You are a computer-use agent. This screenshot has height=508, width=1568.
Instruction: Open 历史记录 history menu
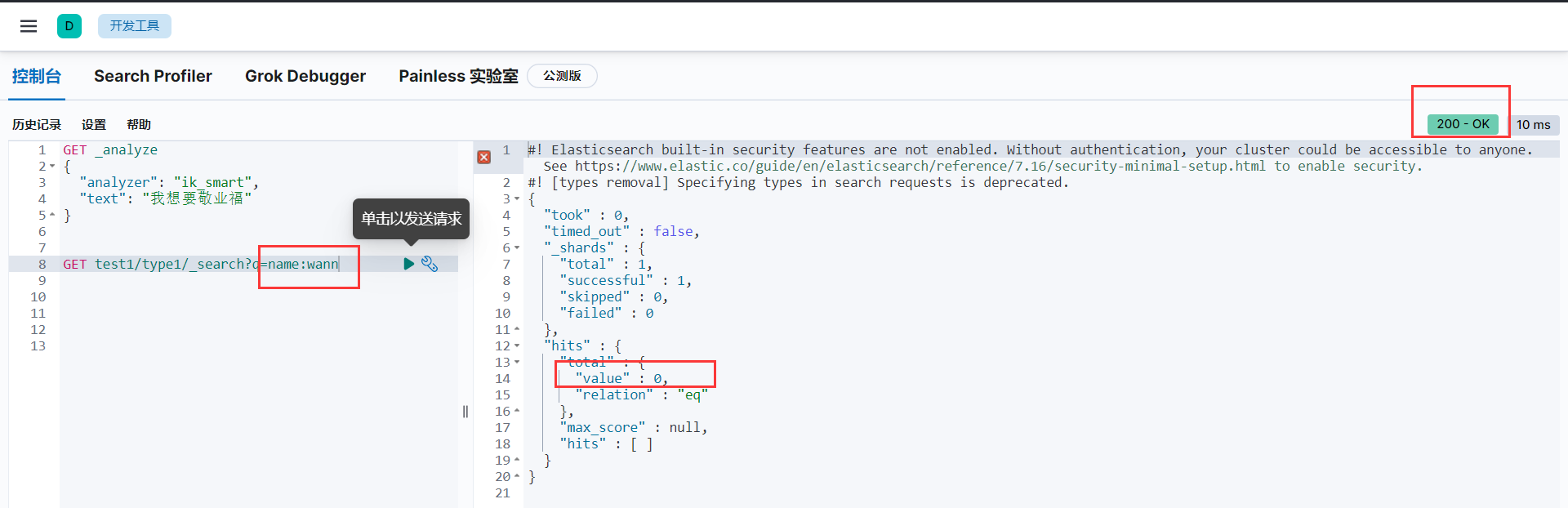pos(37,125)
